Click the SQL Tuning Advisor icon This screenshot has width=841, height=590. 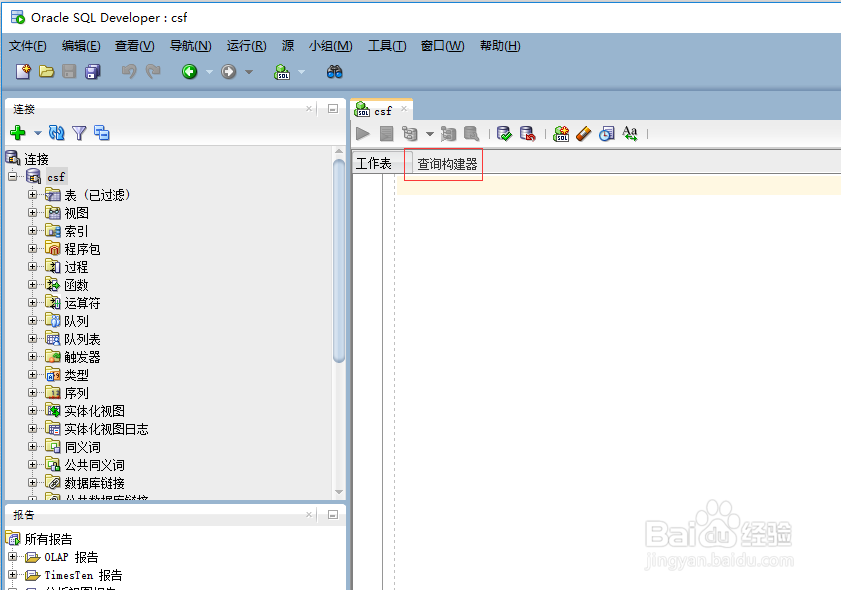pos(471,134)
